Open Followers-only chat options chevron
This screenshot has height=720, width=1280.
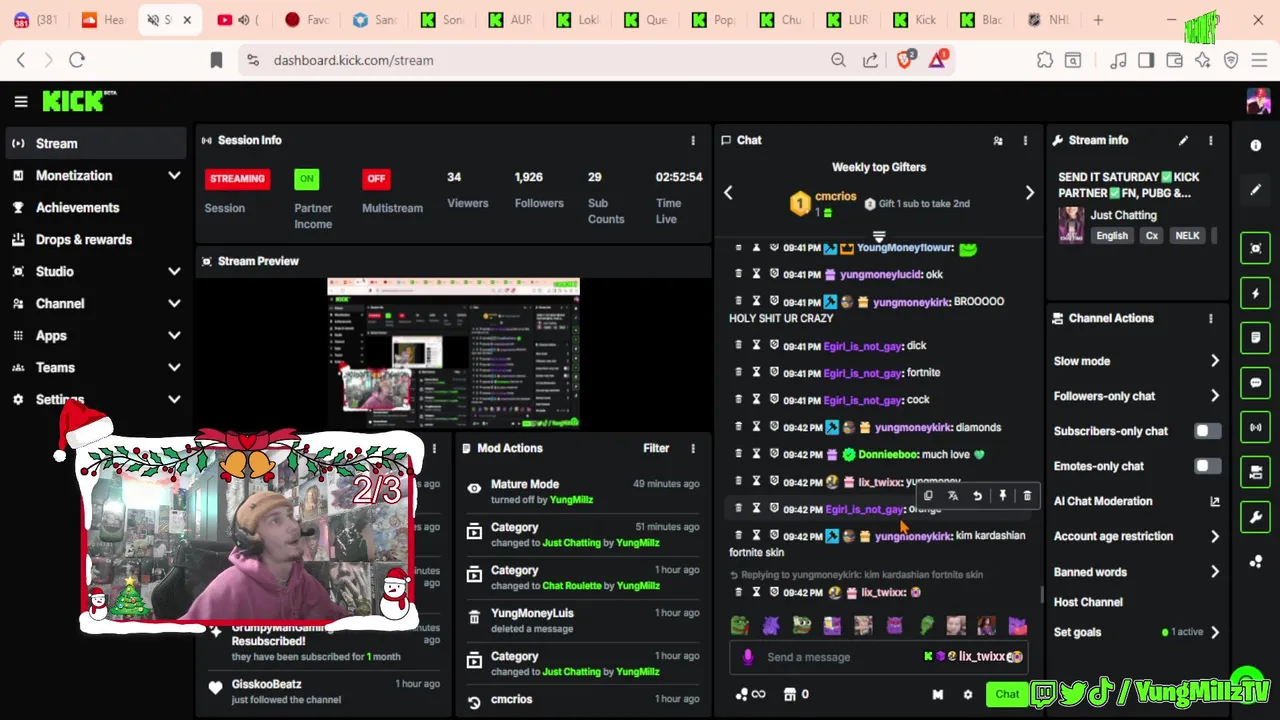pyautogui.click(x=1215, y=396)
